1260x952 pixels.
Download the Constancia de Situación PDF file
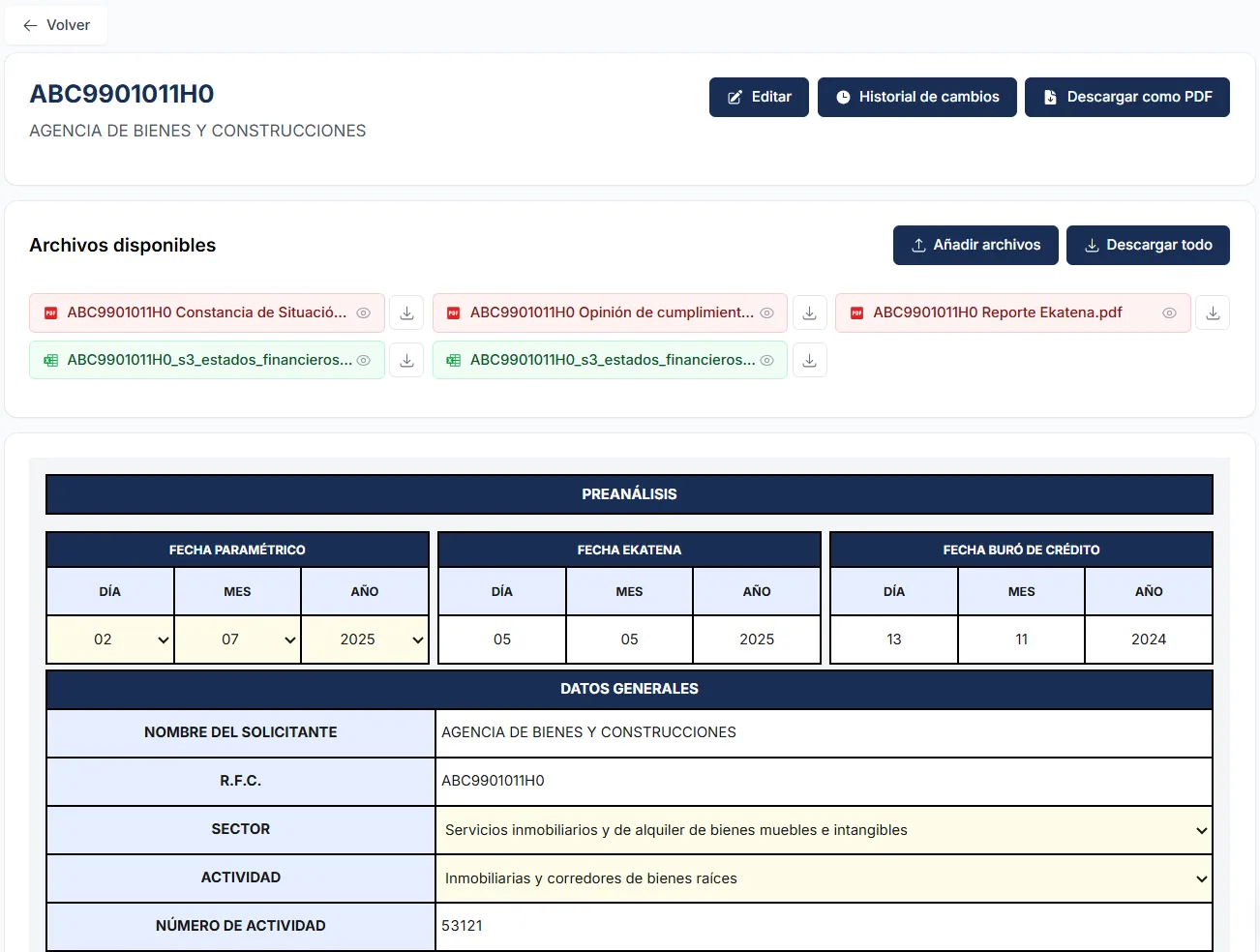[x=406, y=313]
